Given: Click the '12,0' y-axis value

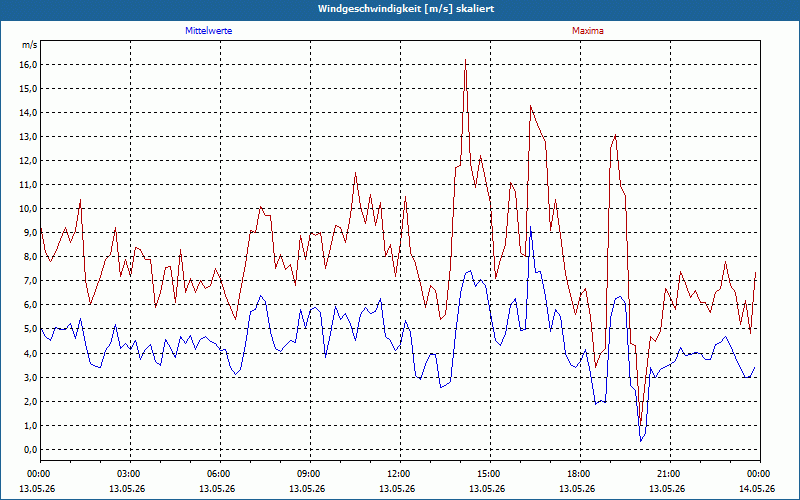Looking at the screenshot, I should (28, 160).
